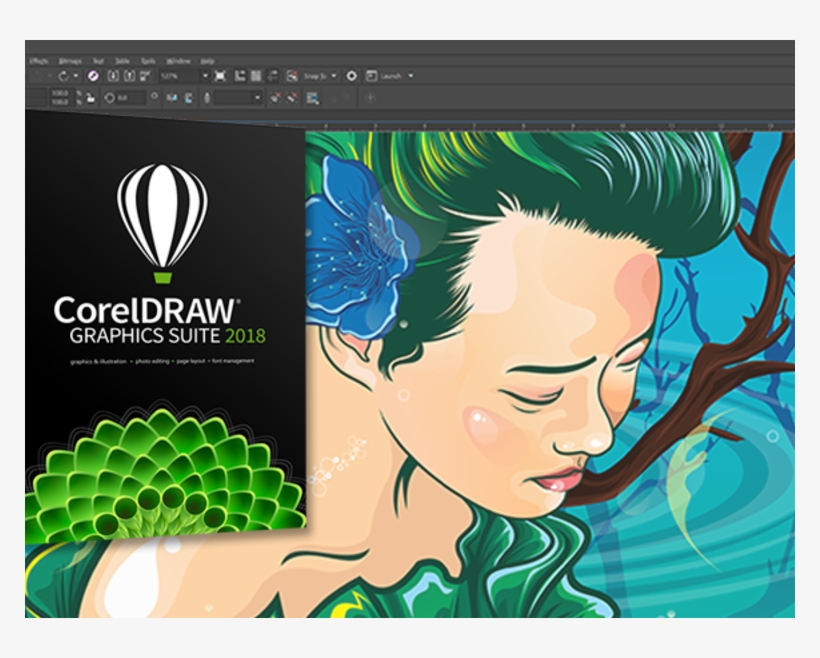Select the Mirror Horizontally icon

[x=171, y=97]
